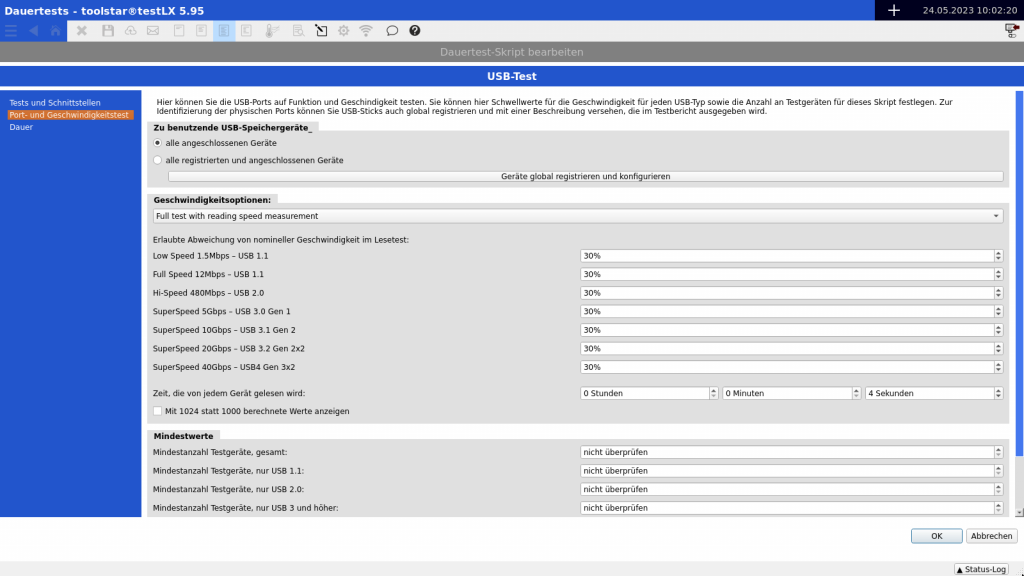Click the thermometer temperature icon
The width and height of the screenshot is (1024, 576).
pyautogui.click(x=270, y=31)
